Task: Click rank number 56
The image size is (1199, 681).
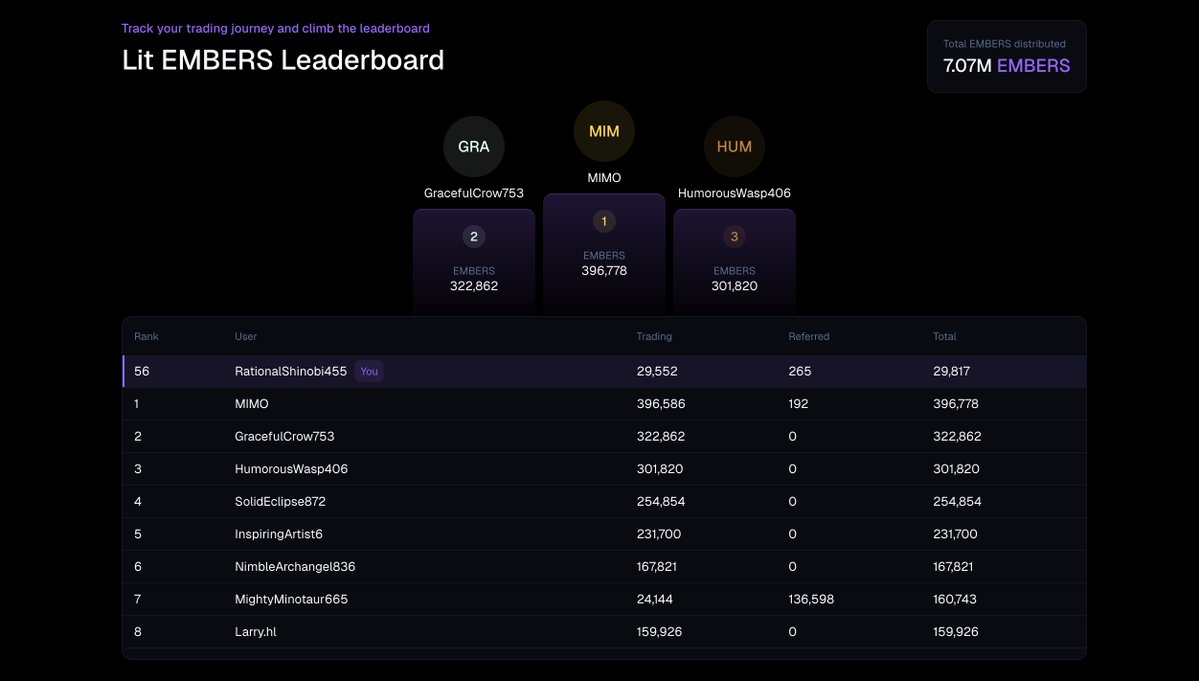Action: [x=141, y=371]
